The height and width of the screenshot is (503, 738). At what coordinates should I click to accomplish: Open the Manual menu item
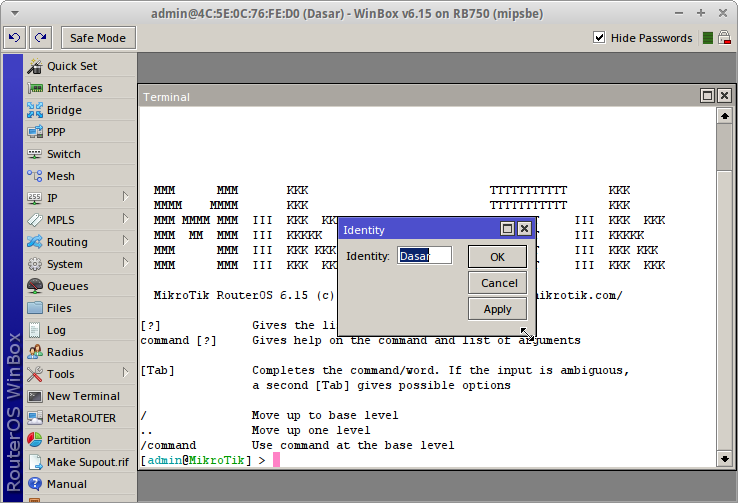pos(80,484)
